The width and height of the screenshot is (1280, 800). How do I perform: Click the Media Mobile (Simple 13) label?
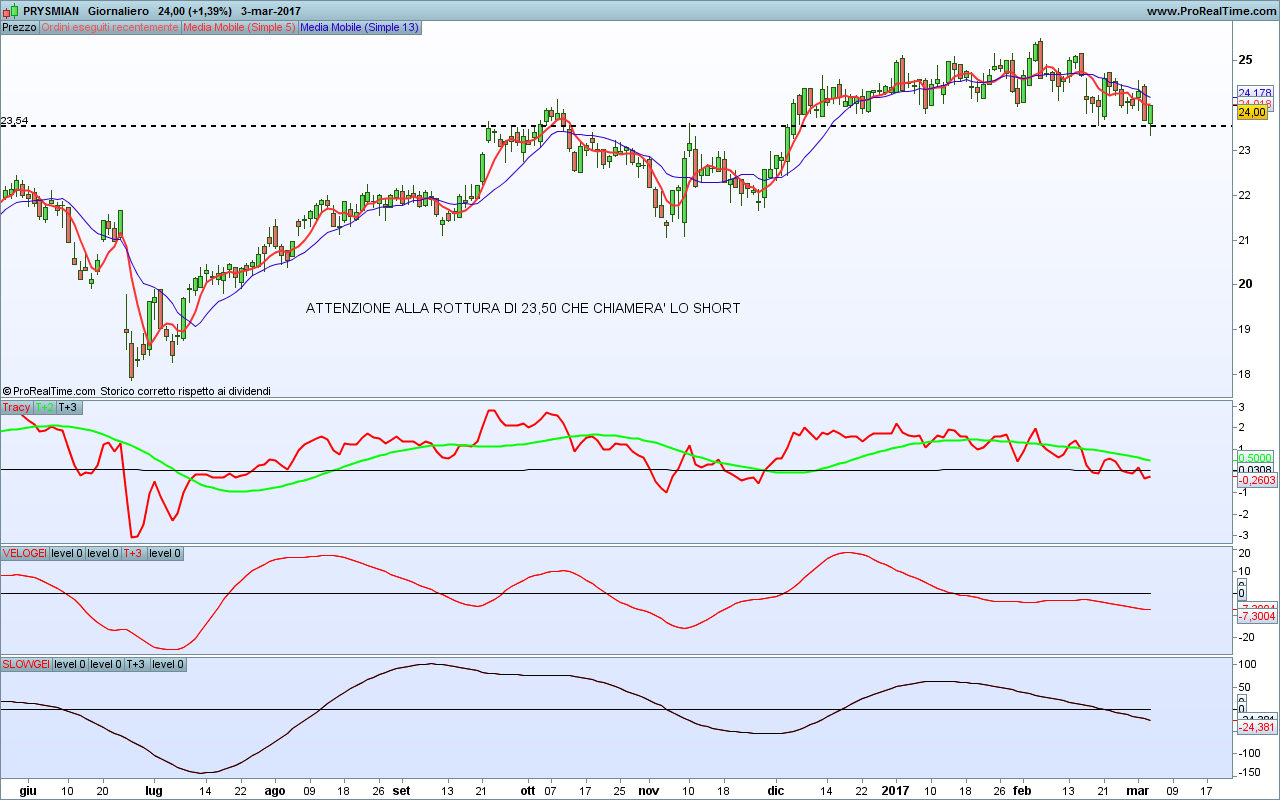359,27
